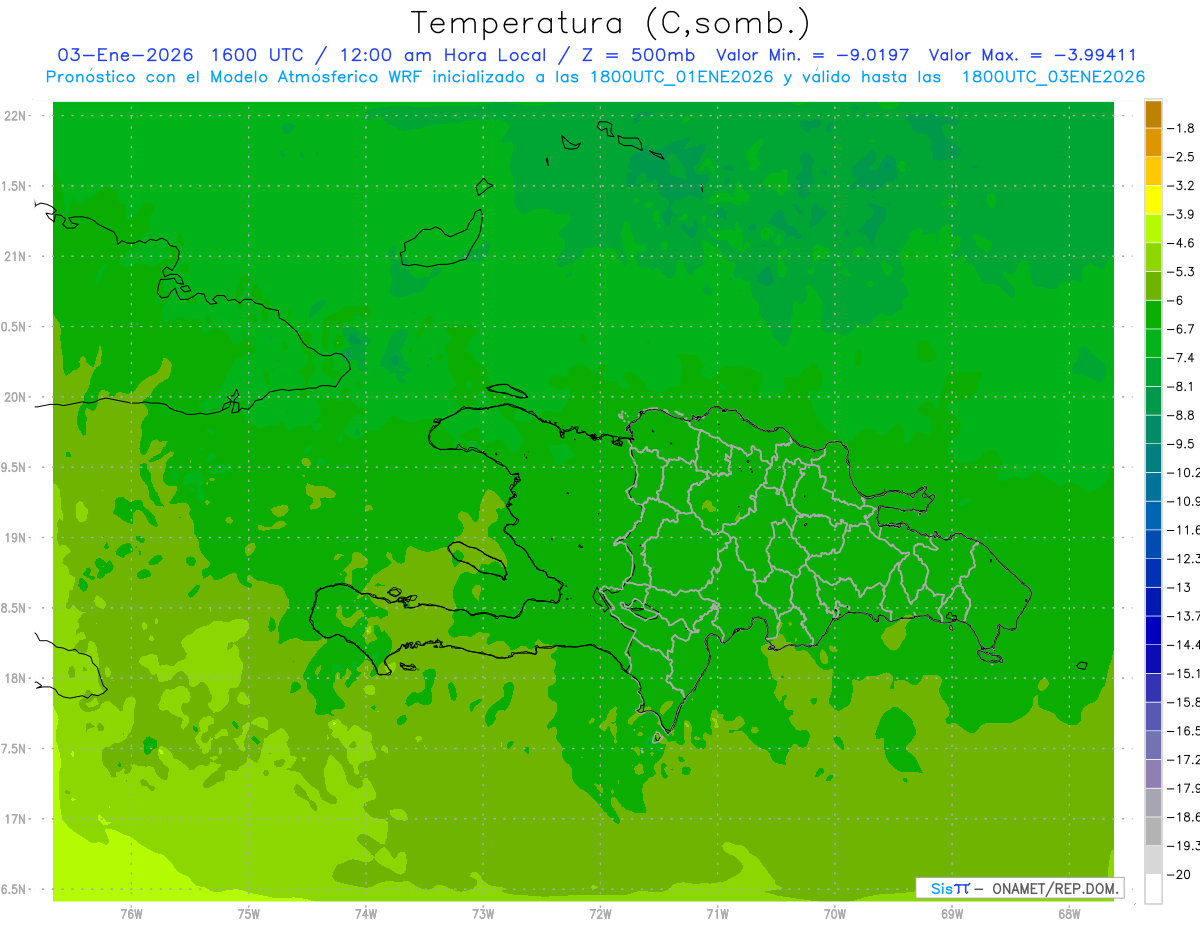Click the '70W' longitude axis label
Image resolution: width=1200 pixels, height=927 pixels.
[835, 914]
